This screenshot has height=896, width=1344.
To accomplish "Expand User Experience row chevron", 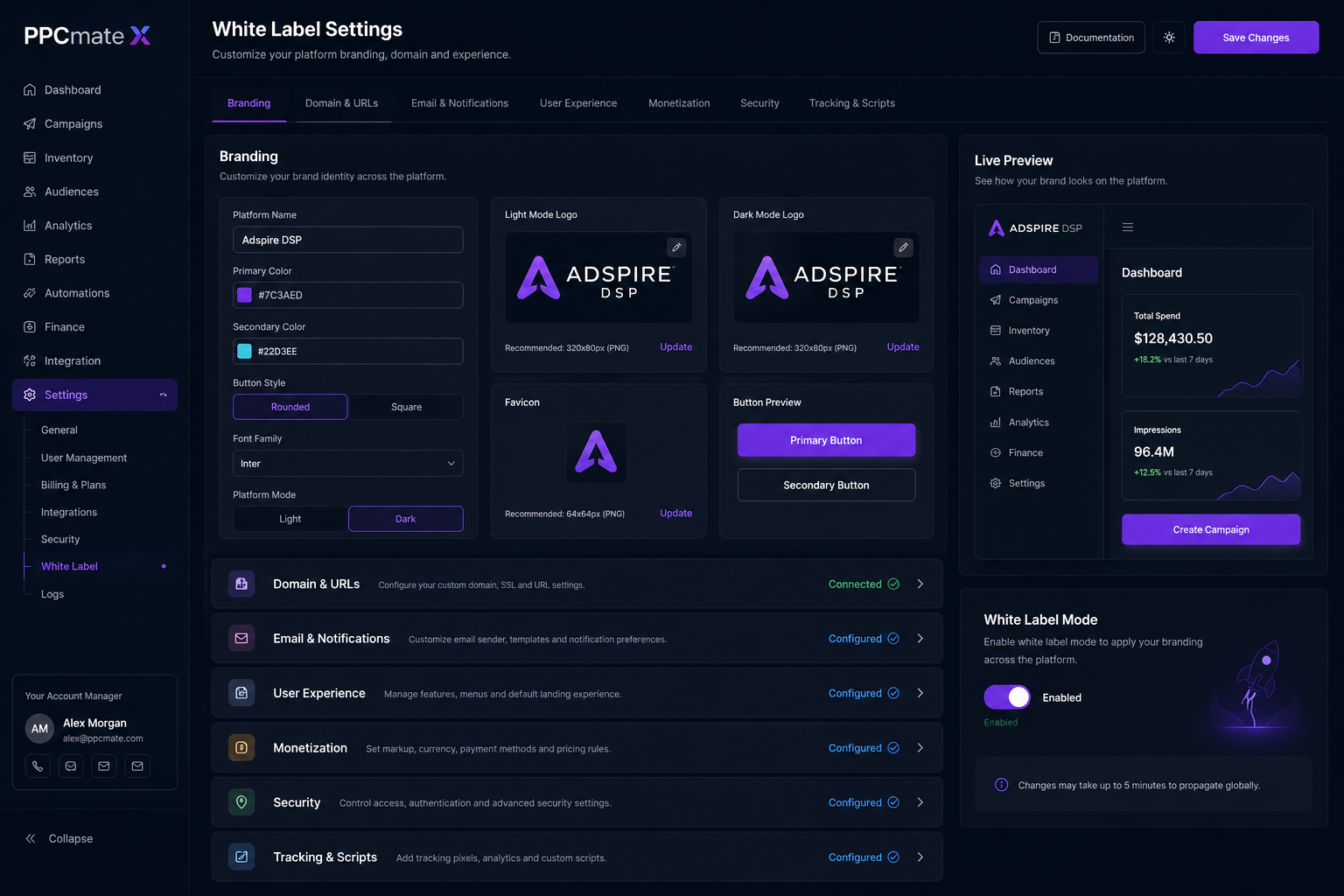I will point(920,693).
